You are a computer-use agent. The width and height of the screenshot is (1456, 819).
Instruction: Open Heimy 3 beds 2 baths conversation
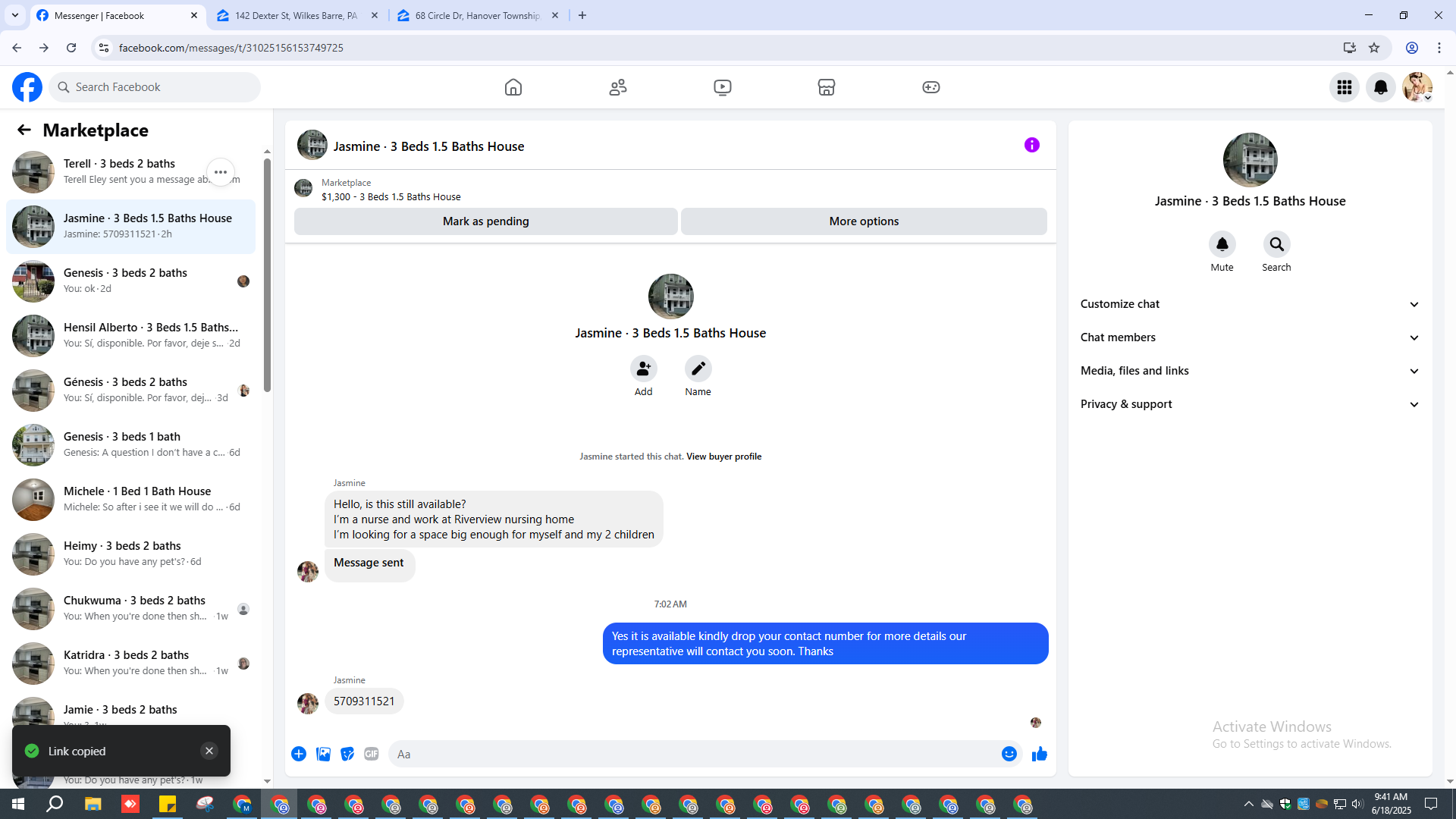(131, 554)
